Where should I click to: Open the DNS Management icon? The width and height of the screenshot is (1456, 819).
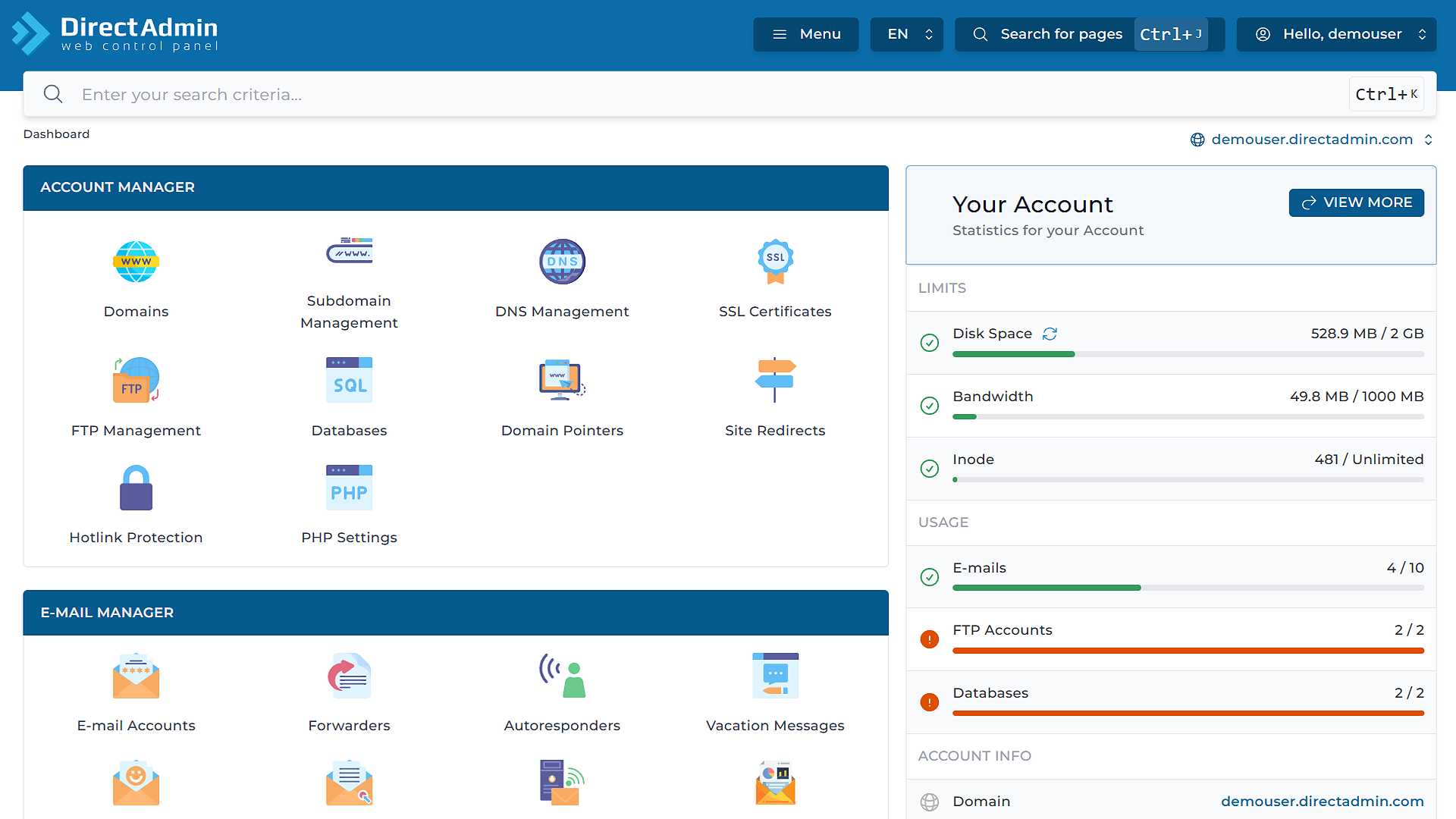click(562, 262)
